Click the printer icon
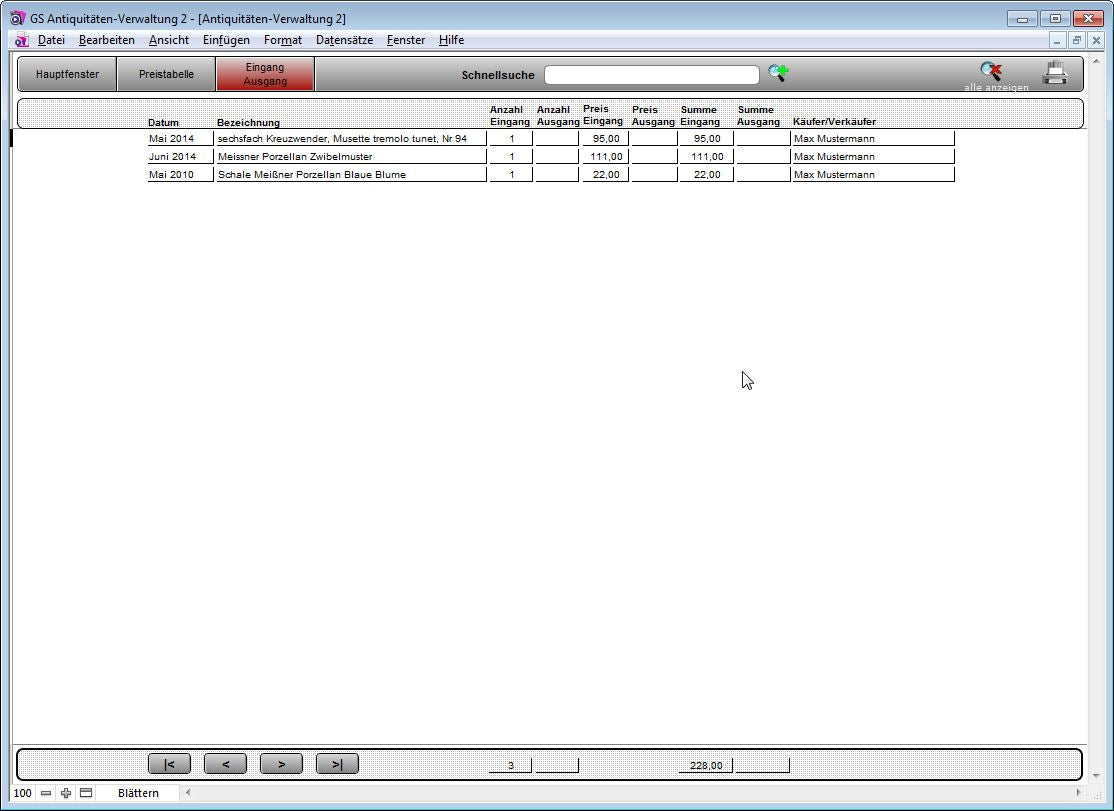Screen dimensions: 1114x811 (x=1055, y=73)
